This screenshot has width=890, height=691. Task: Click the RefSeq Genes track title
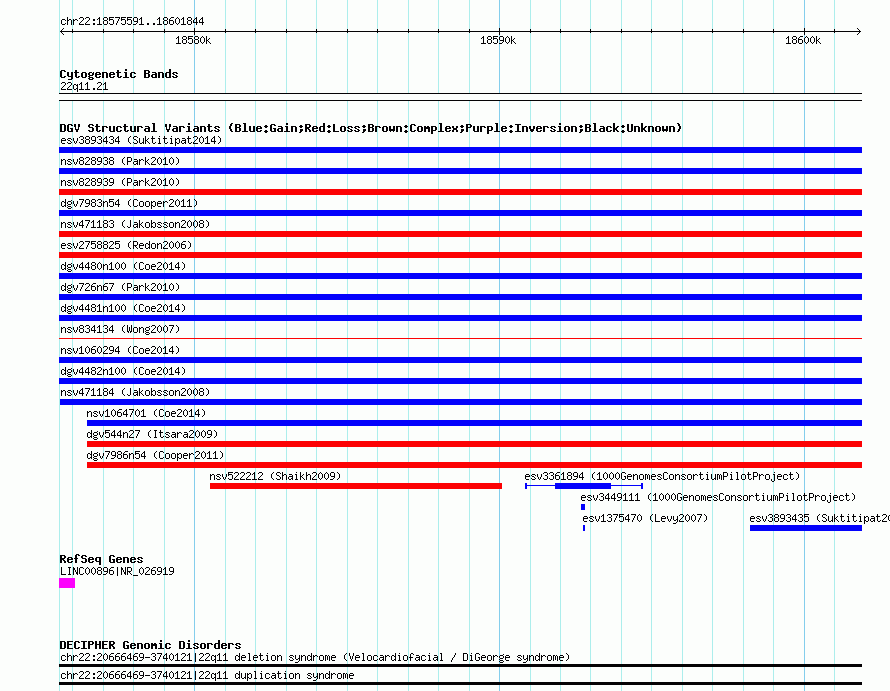pyautogui.click(x=101, y=559)
